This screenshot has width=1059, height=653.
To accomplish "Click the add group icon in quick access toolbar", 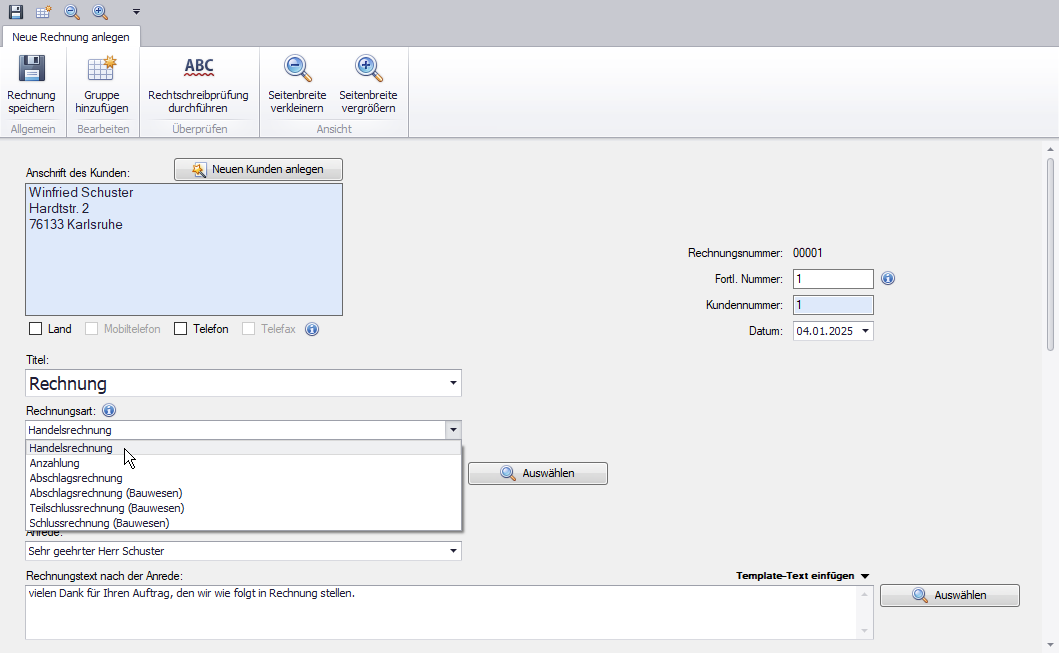I will [44, 11].
